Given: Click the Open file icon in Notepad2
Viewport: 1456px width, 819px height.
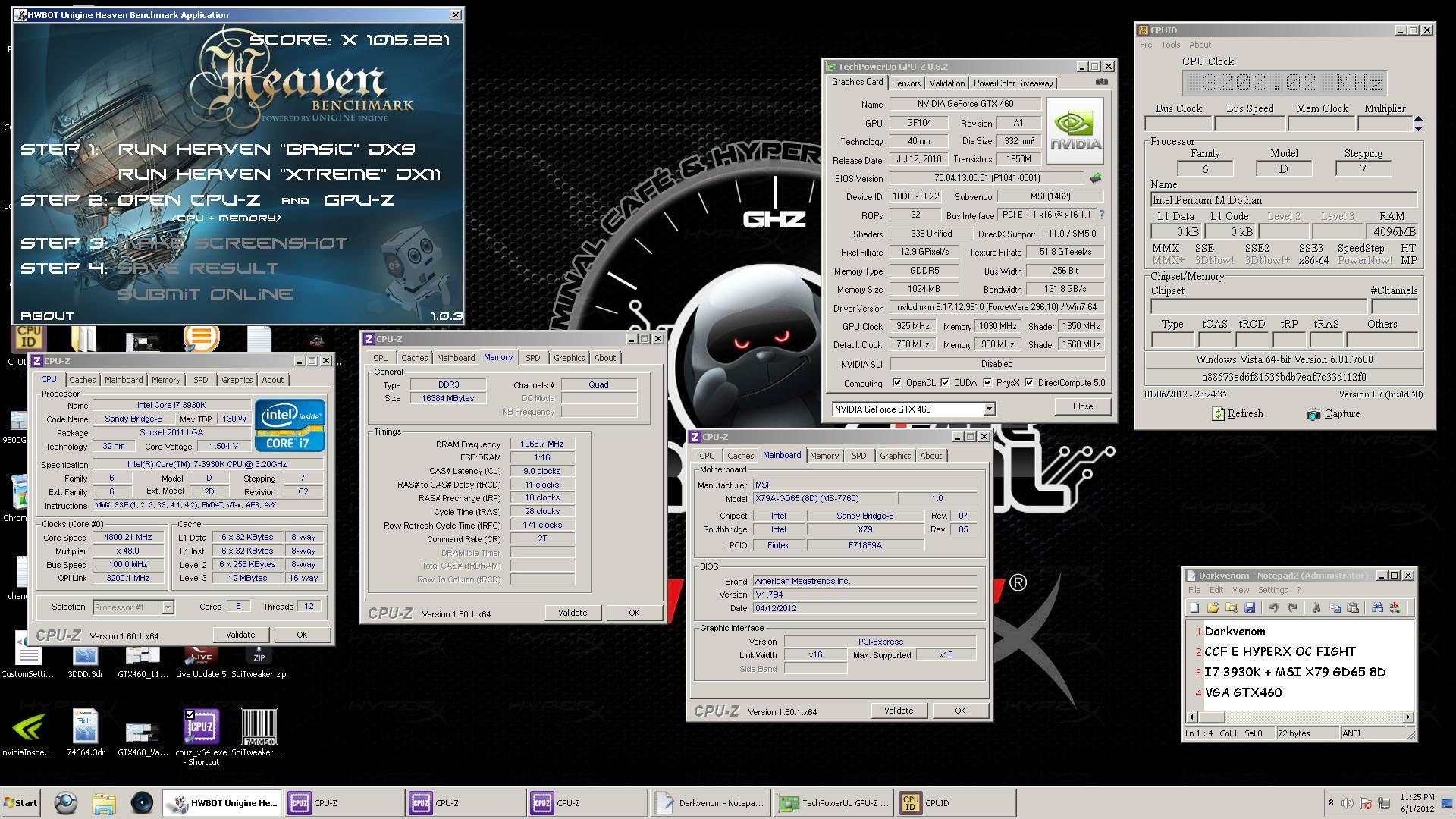Looking at the screenshot, I should (1213, 607).
